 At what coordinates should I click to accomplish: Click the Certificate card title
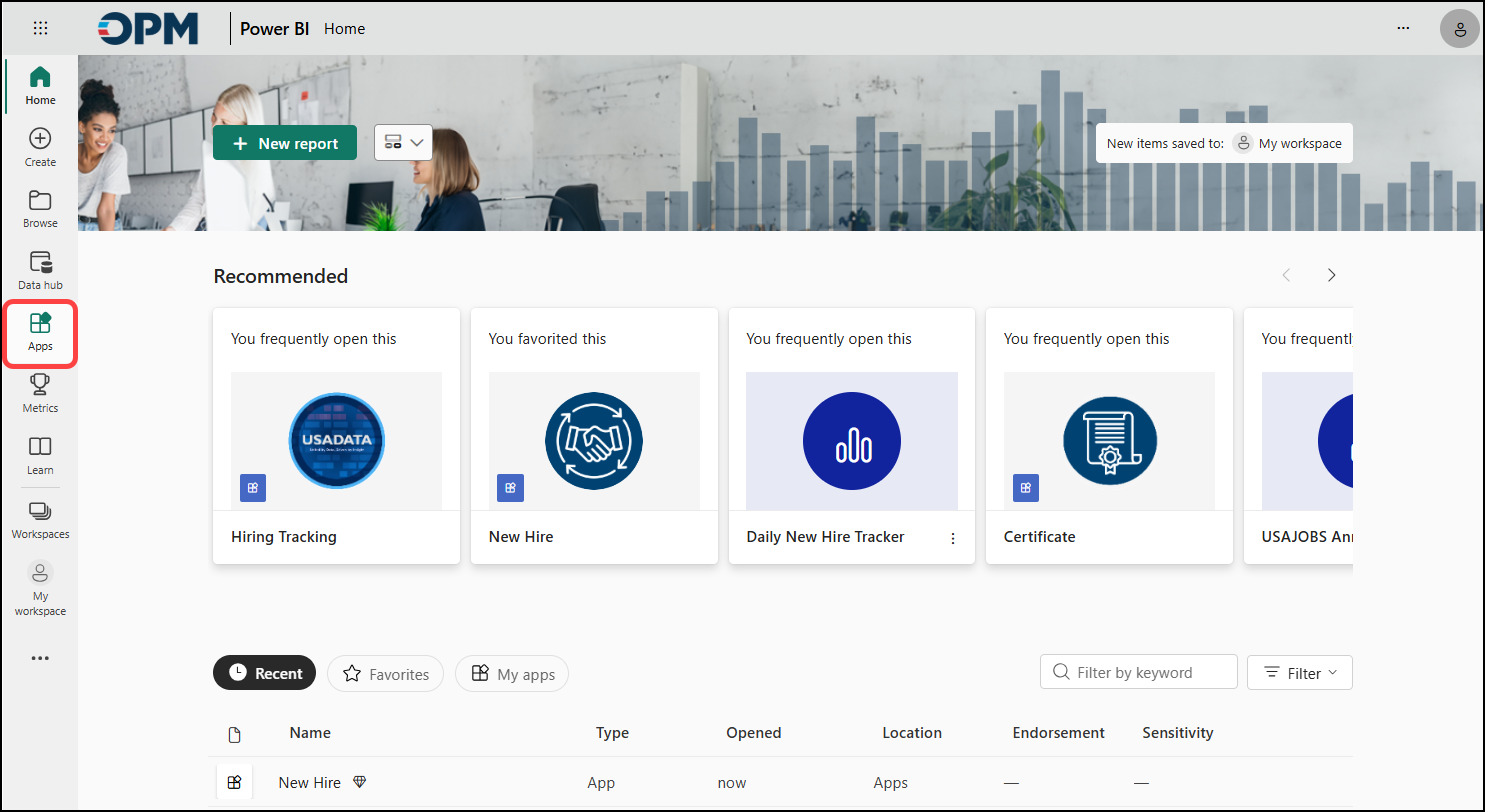(x=1040, y=537)
